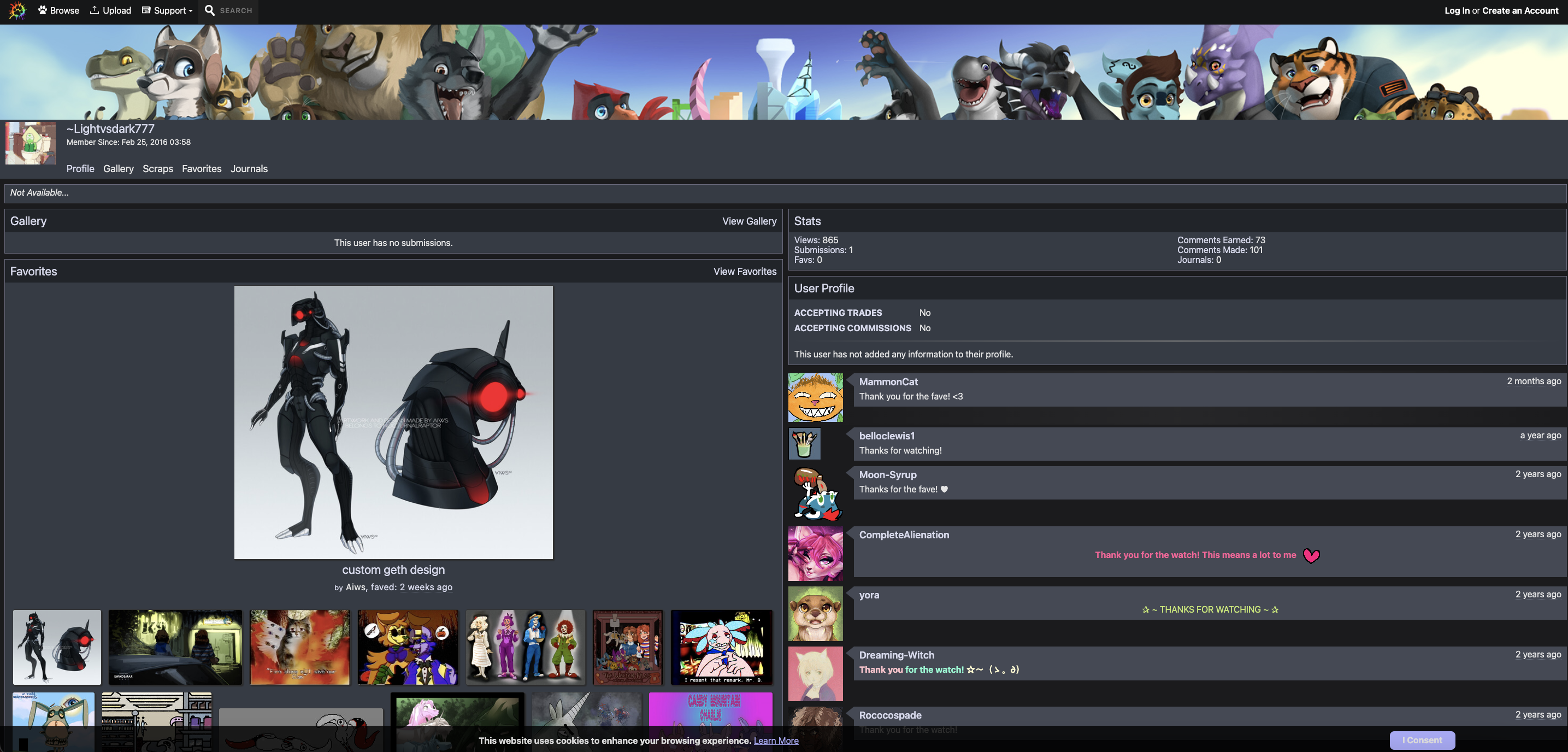Image resolution: width=1568 pixels, height=752 pixels.
Task: Open the 'I resent that remark' thumbnail
Action: click(x=721, y=647)
